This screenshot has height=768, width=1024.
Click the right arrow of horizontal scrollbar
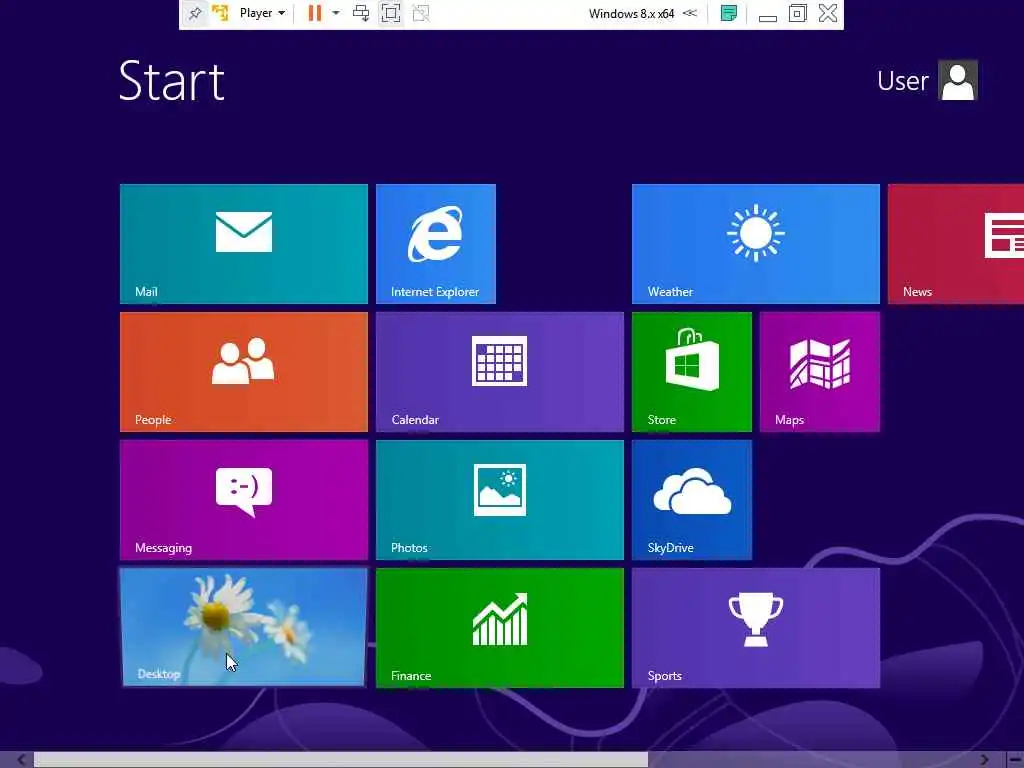pyautogui.click(x=985, y=760)
